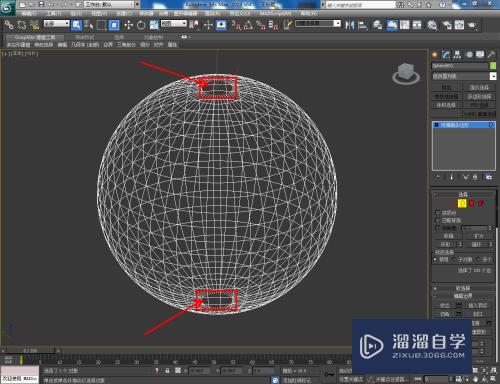500x384 pixels.
Task: Toggle the Window/Crossing selection icon
Action: [114, 25]
